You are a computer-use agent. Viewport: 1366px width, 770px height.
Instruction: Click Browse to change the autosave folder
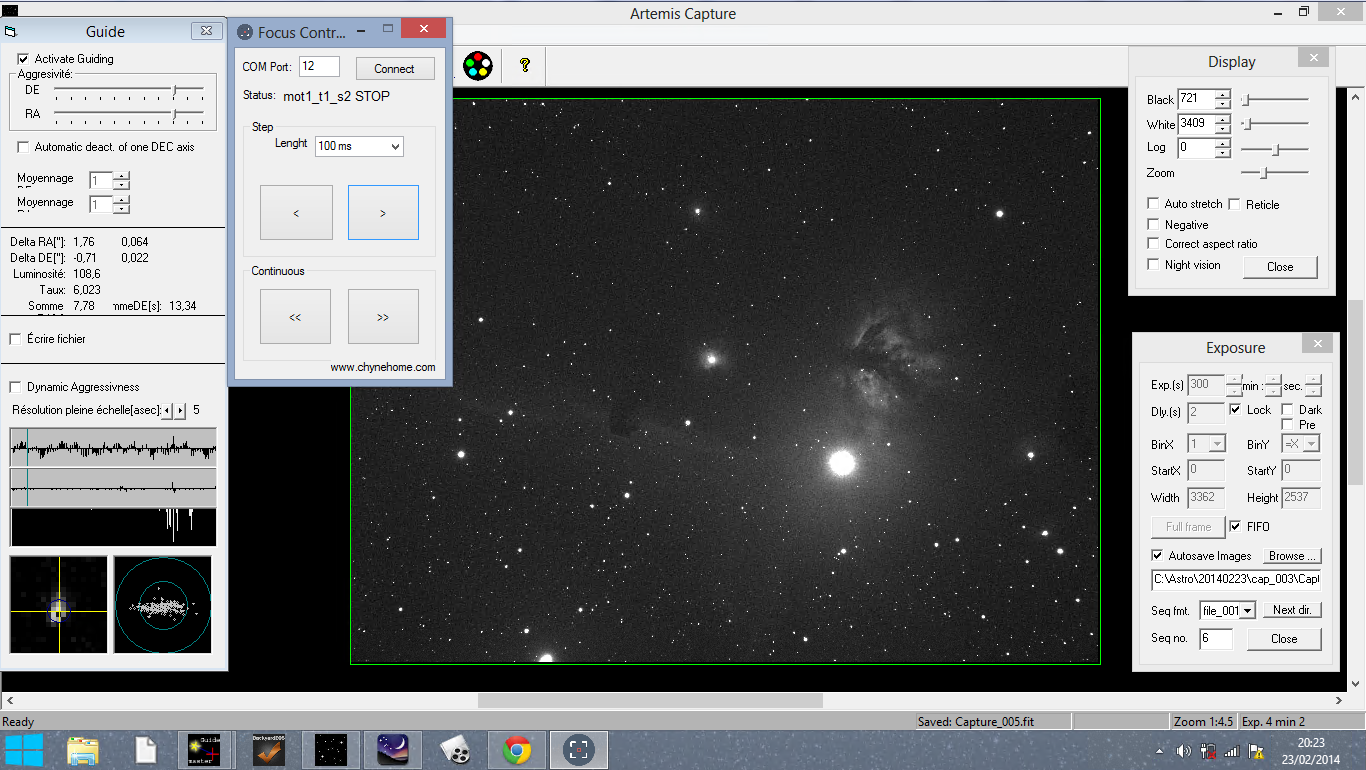[x=1291, y=555]
